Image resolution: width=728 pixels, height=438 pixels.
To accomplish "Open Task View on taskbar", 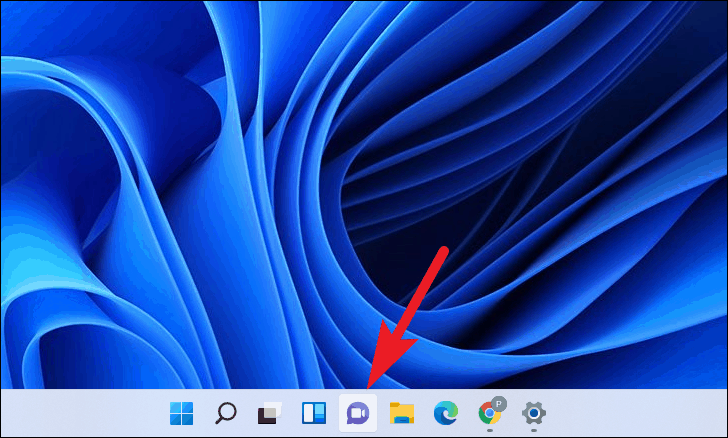I will [270, 413].
